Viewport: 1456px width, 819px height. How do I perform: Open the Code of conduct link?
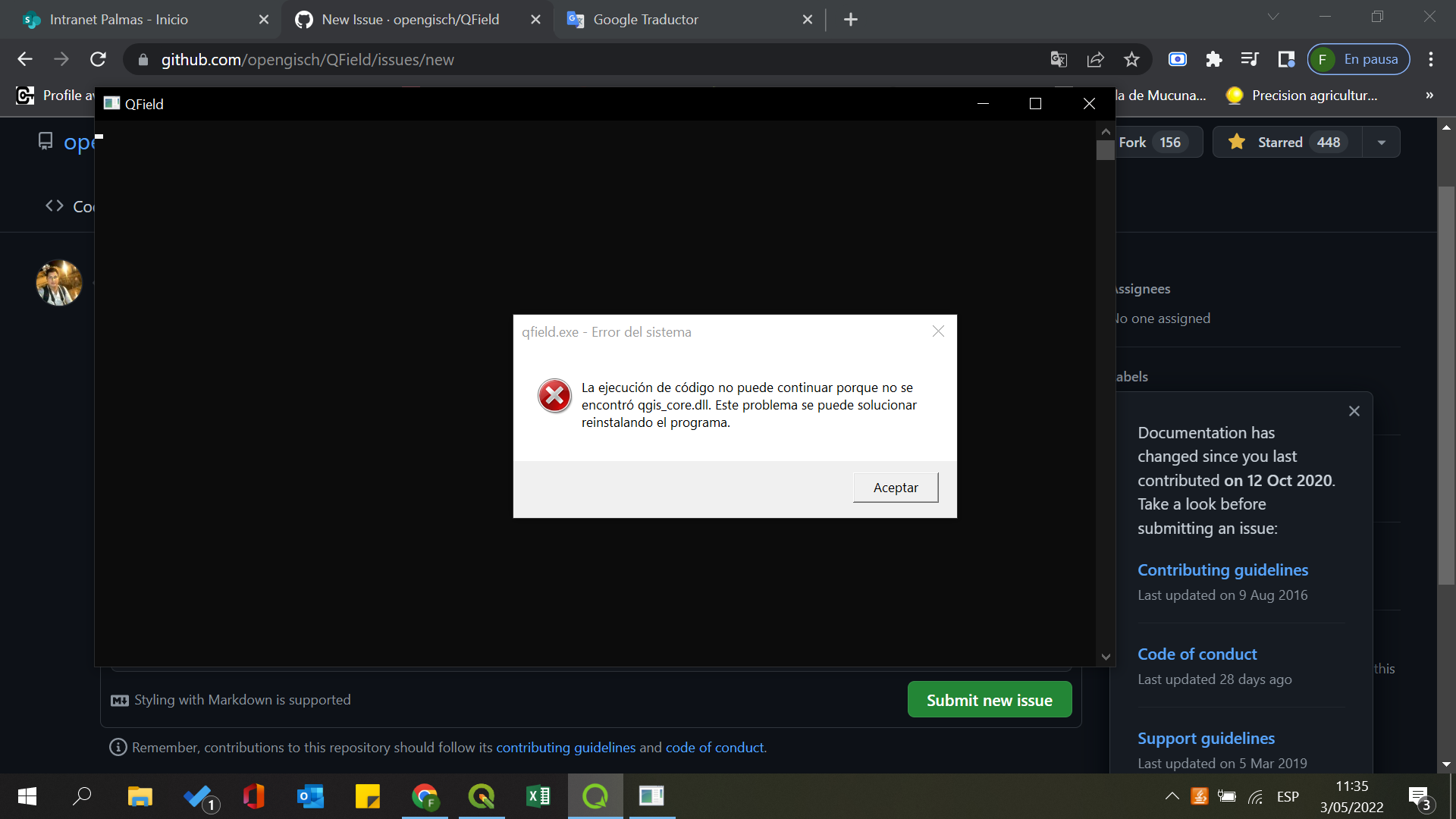pos(1197,654)
